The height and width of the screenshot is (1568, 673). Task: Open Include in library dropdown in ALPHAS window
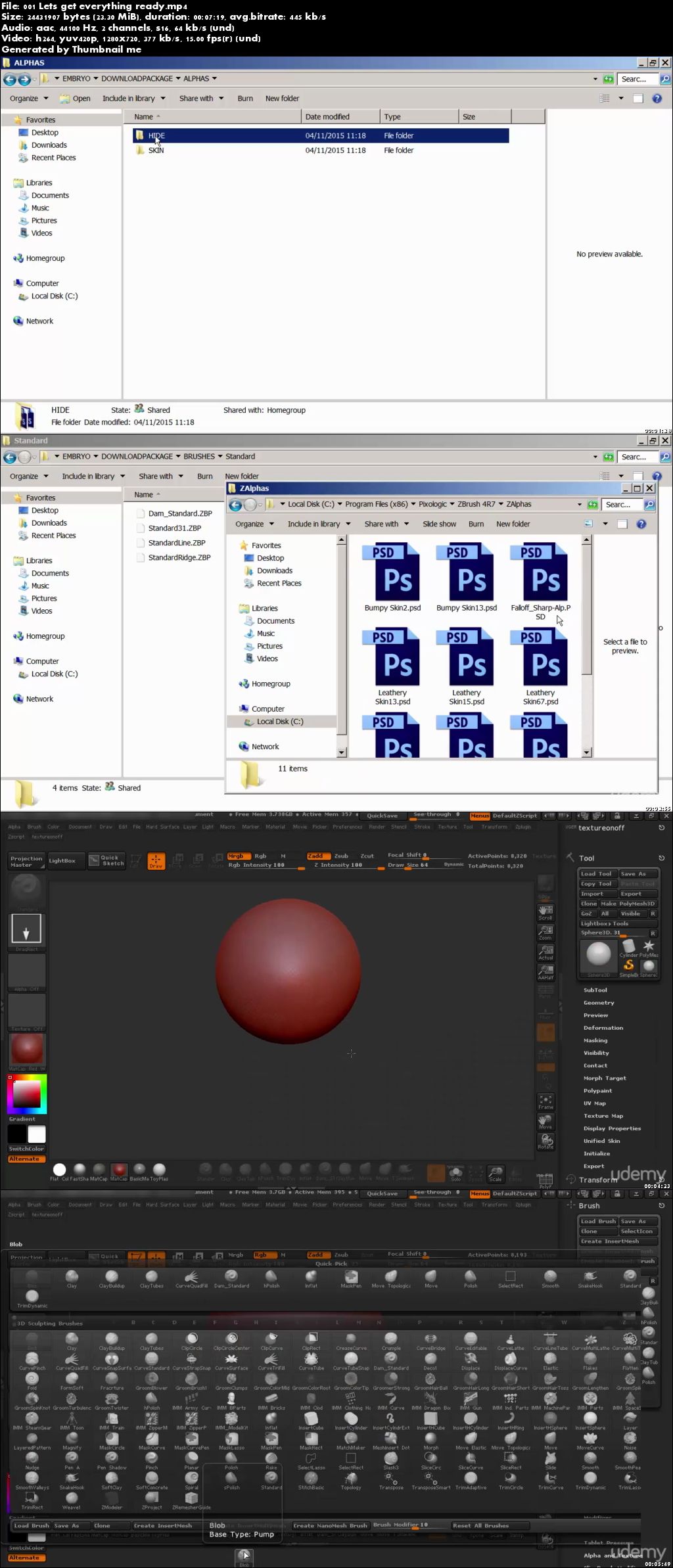[x=133, y=99]
